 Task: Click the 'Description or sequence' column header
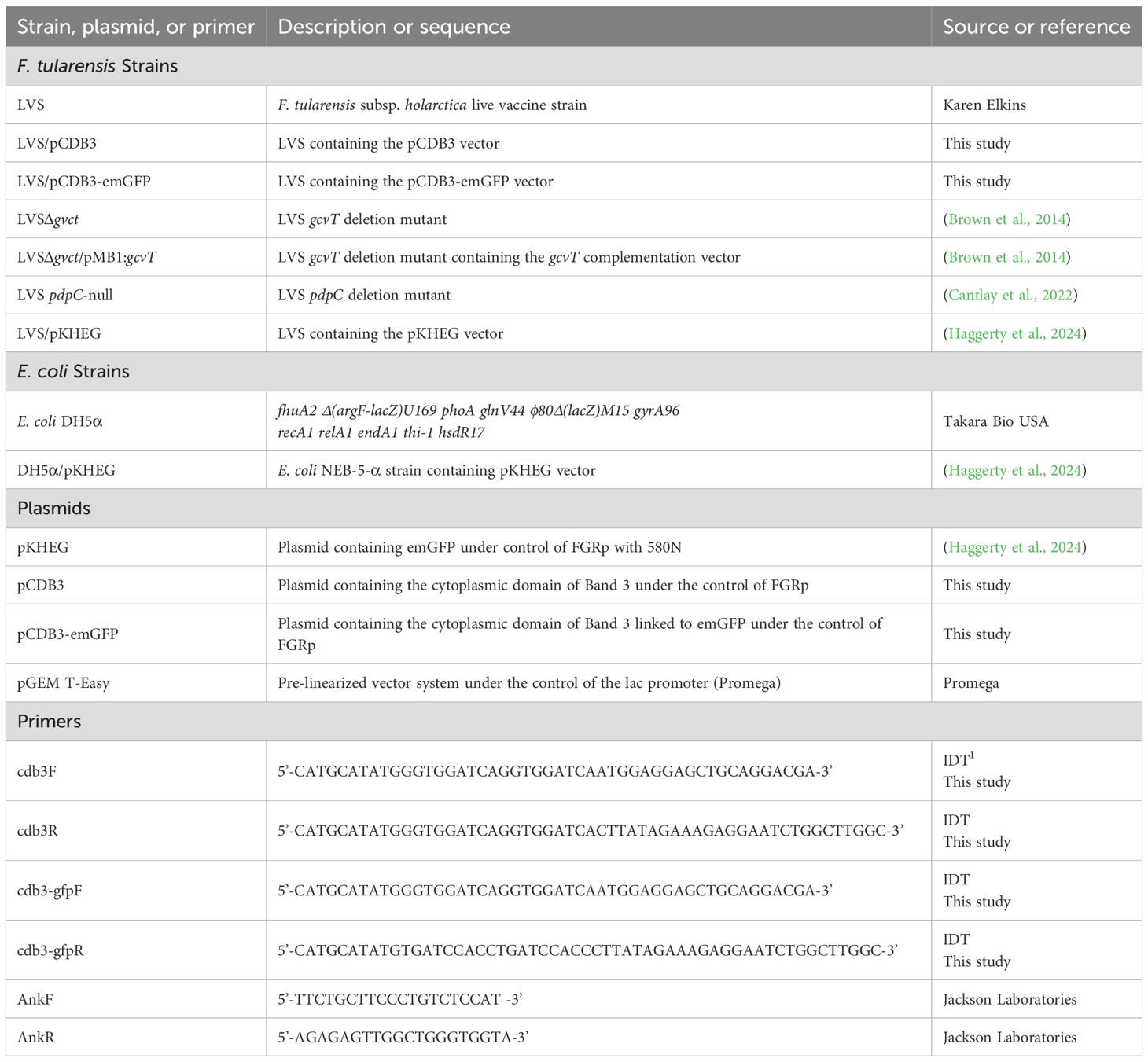pyautogui.click(x=394, y=27)
